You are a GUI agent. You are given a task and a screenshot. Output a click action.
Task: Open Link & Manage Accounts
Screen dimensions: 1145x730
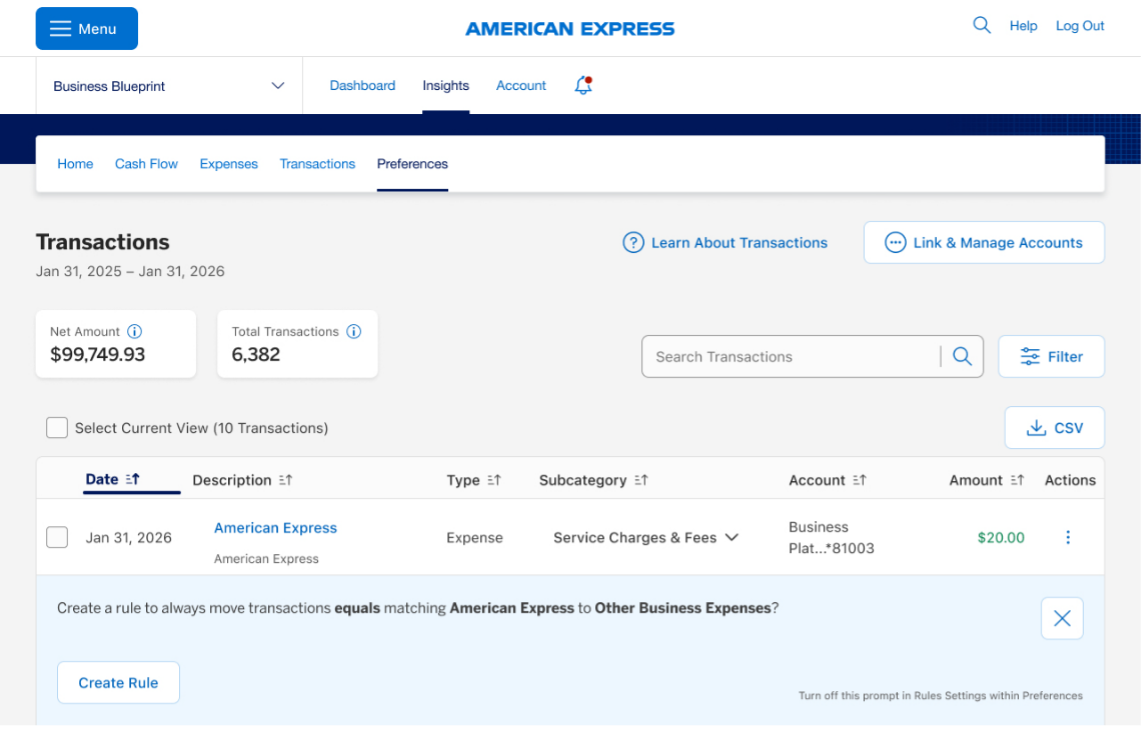pos(983,242)
